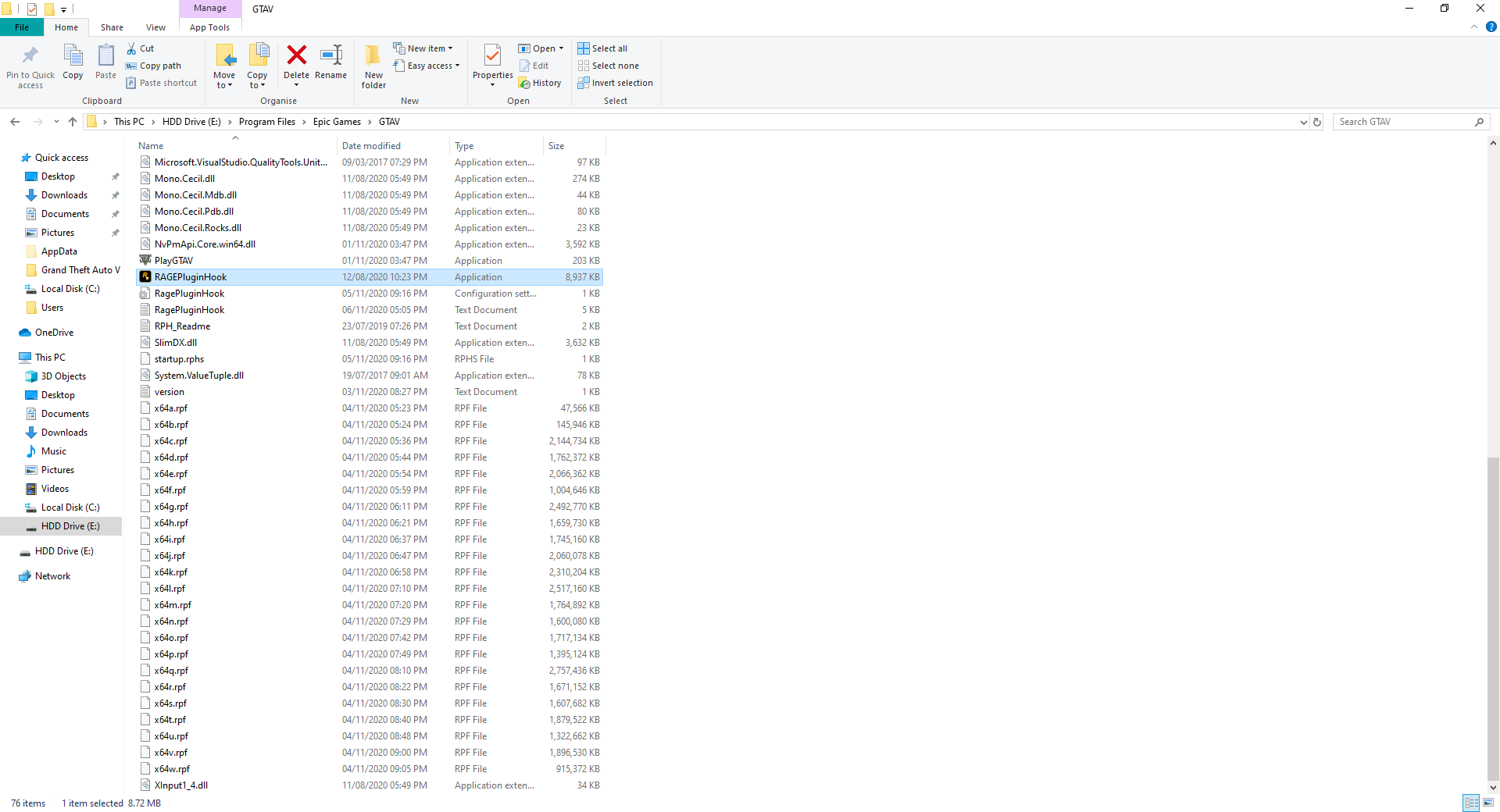
Task: Click the vertical scrollbar thumb
Action: coord(1493,620)
